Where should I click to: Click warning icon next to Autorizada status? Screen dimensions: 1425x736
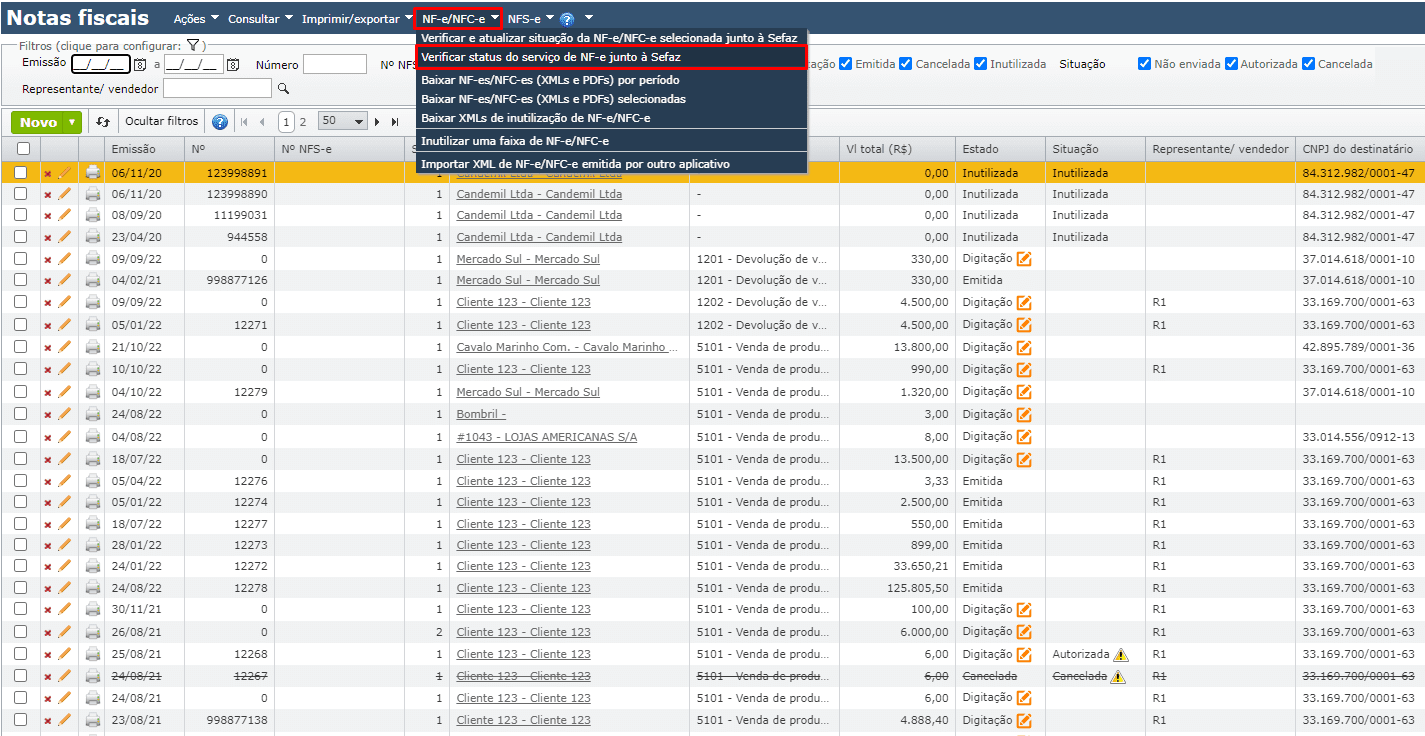point(1120,655)
